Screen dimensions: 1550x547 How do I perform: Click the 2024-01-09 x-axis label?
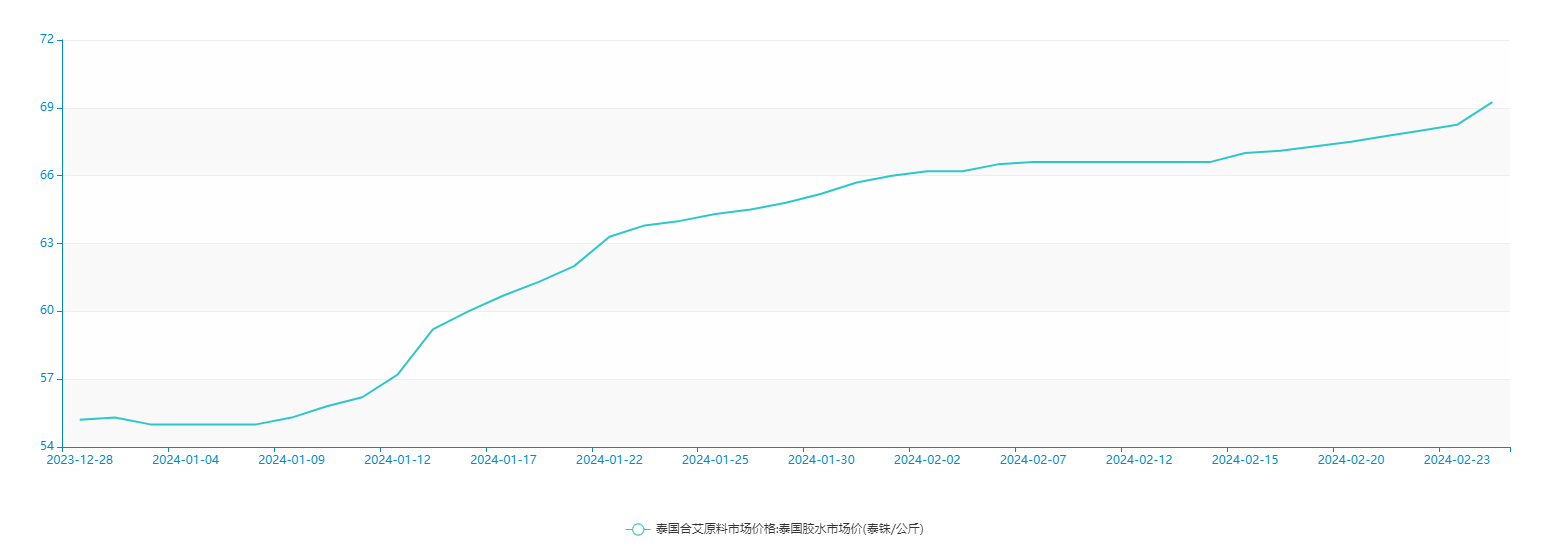pos(291,460)
